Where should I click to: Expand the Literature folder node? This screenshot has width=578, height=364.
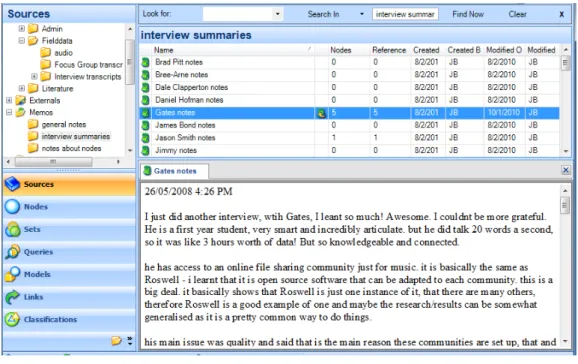[22, 89]
